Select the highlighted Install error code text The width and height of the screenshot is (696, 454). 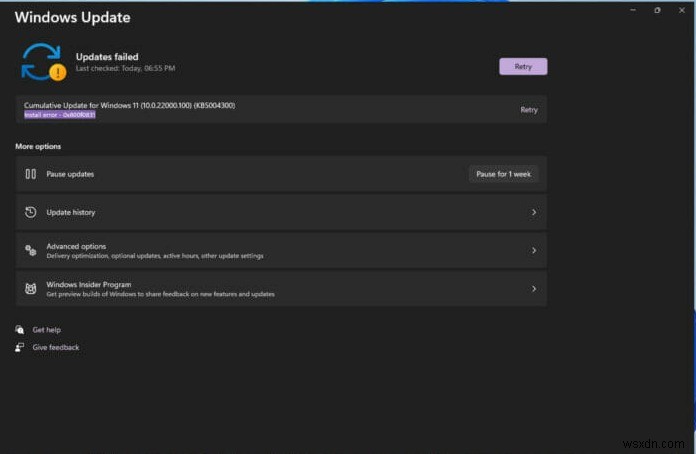coord(59,115)
